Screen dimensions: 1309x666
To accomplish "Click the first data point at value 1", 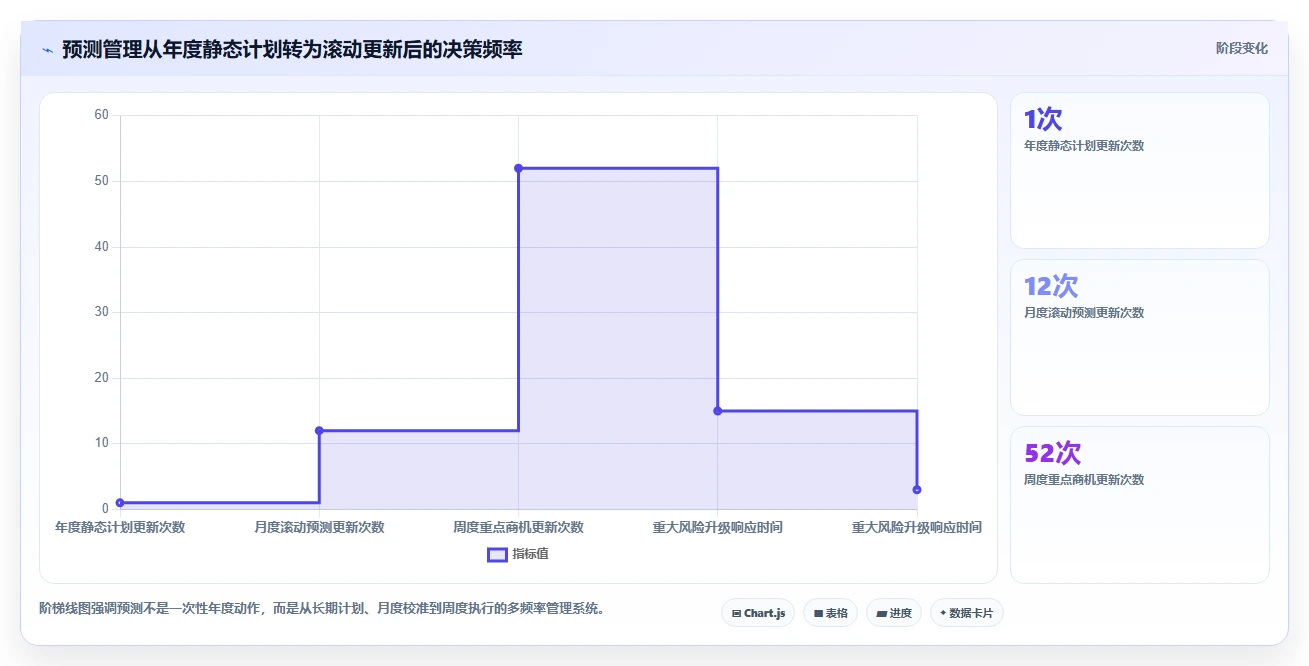I will click(120, 503).
